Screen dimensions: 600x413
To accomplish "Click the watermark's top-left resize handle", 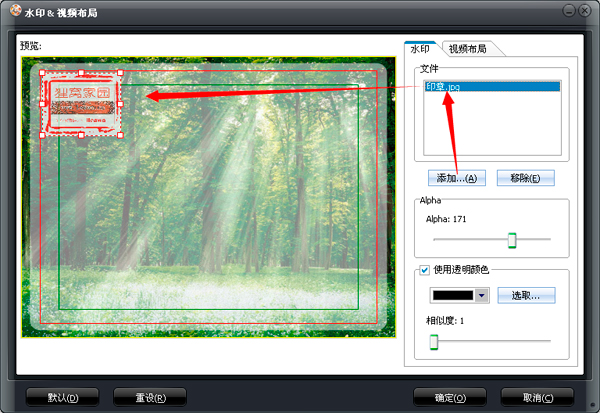I will [x=41, y=73].
